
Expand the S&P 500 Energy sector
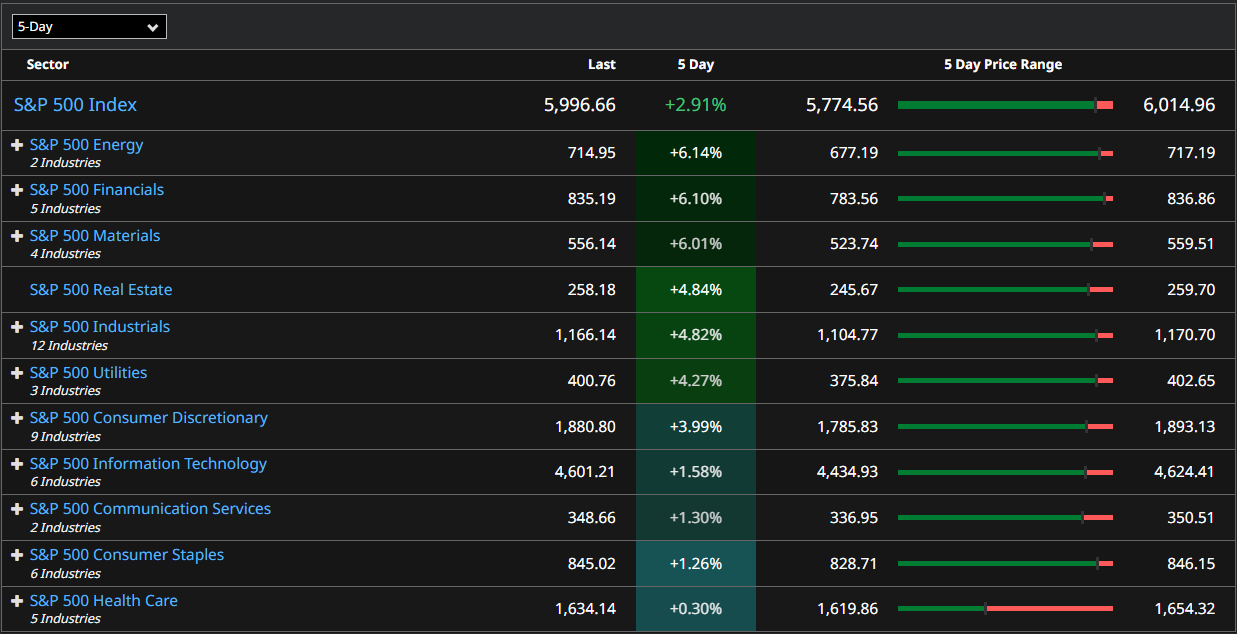pyautogui.click(x=17, y=145)
